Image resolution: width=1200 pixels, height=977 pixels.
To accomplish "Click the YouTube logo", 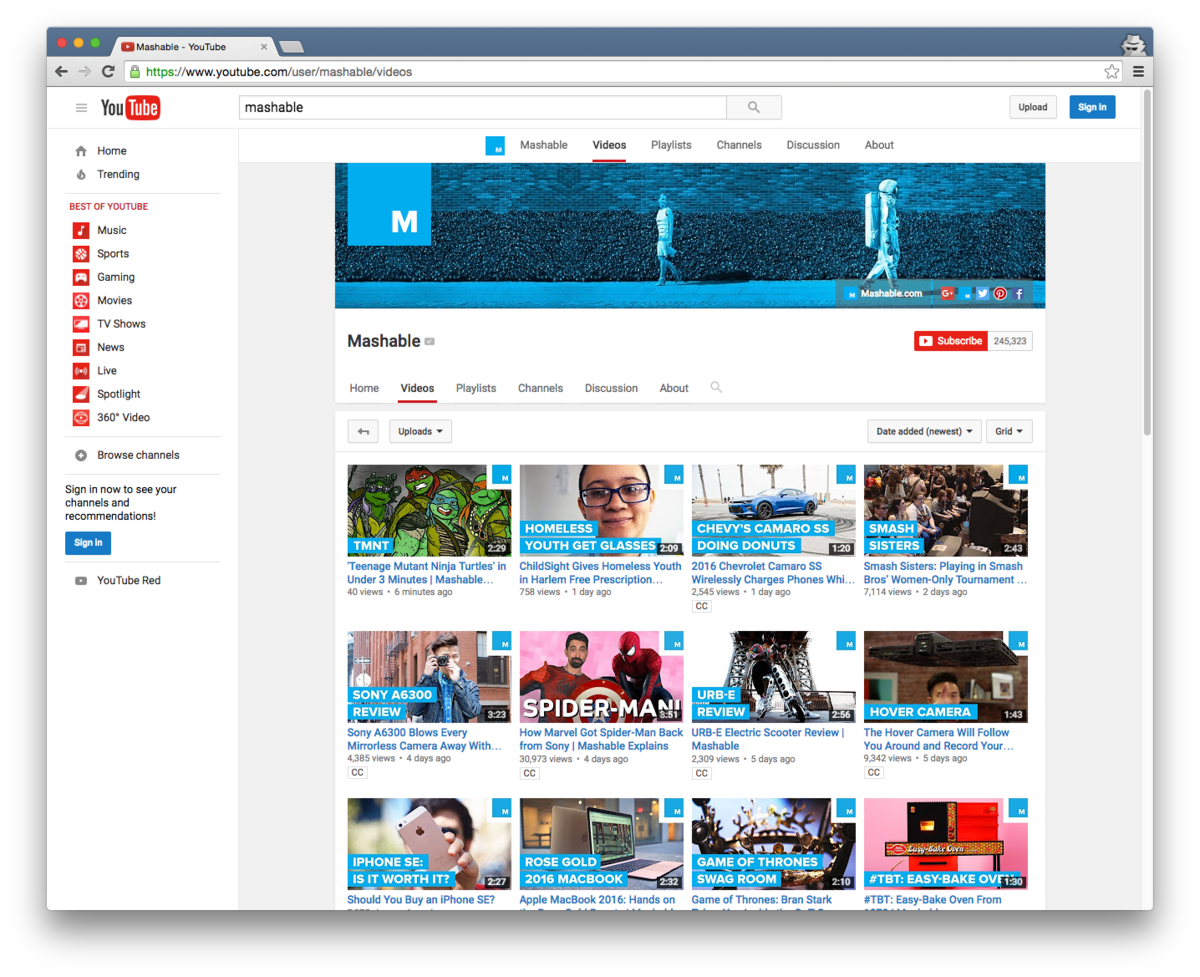I will 130,108.
